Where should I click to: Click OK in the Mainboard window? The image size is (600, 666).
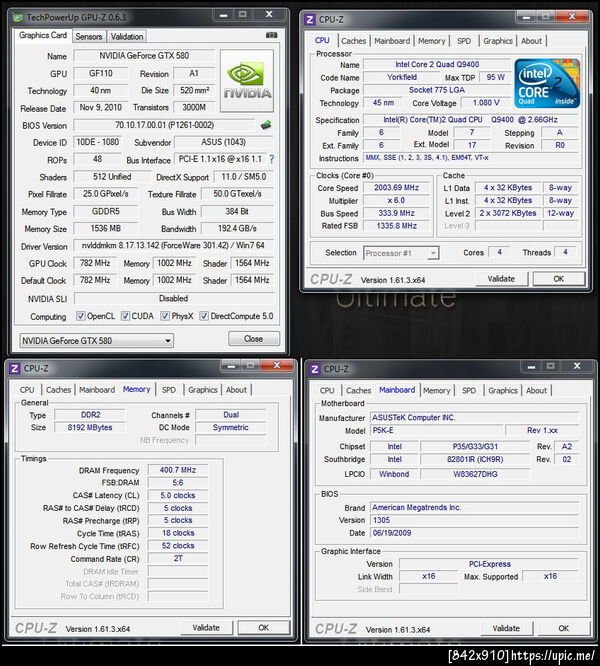click(564, 628)
